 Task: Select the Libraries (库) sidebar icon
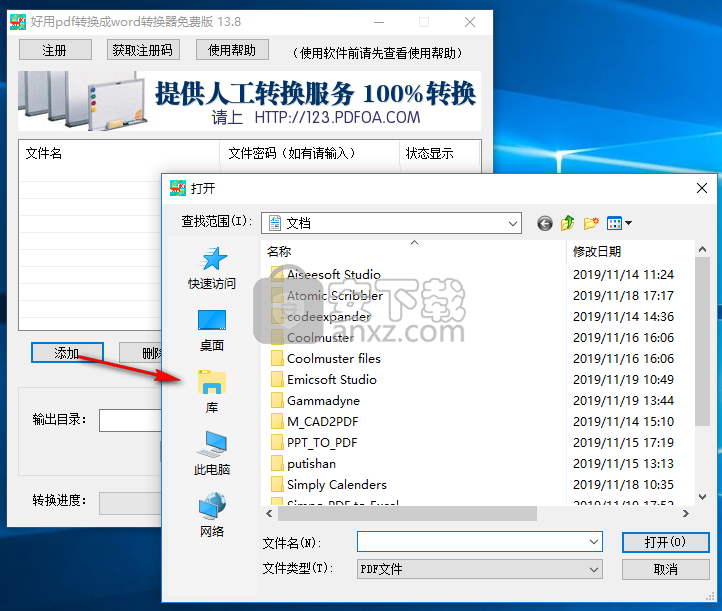click(x=212, y=382)
